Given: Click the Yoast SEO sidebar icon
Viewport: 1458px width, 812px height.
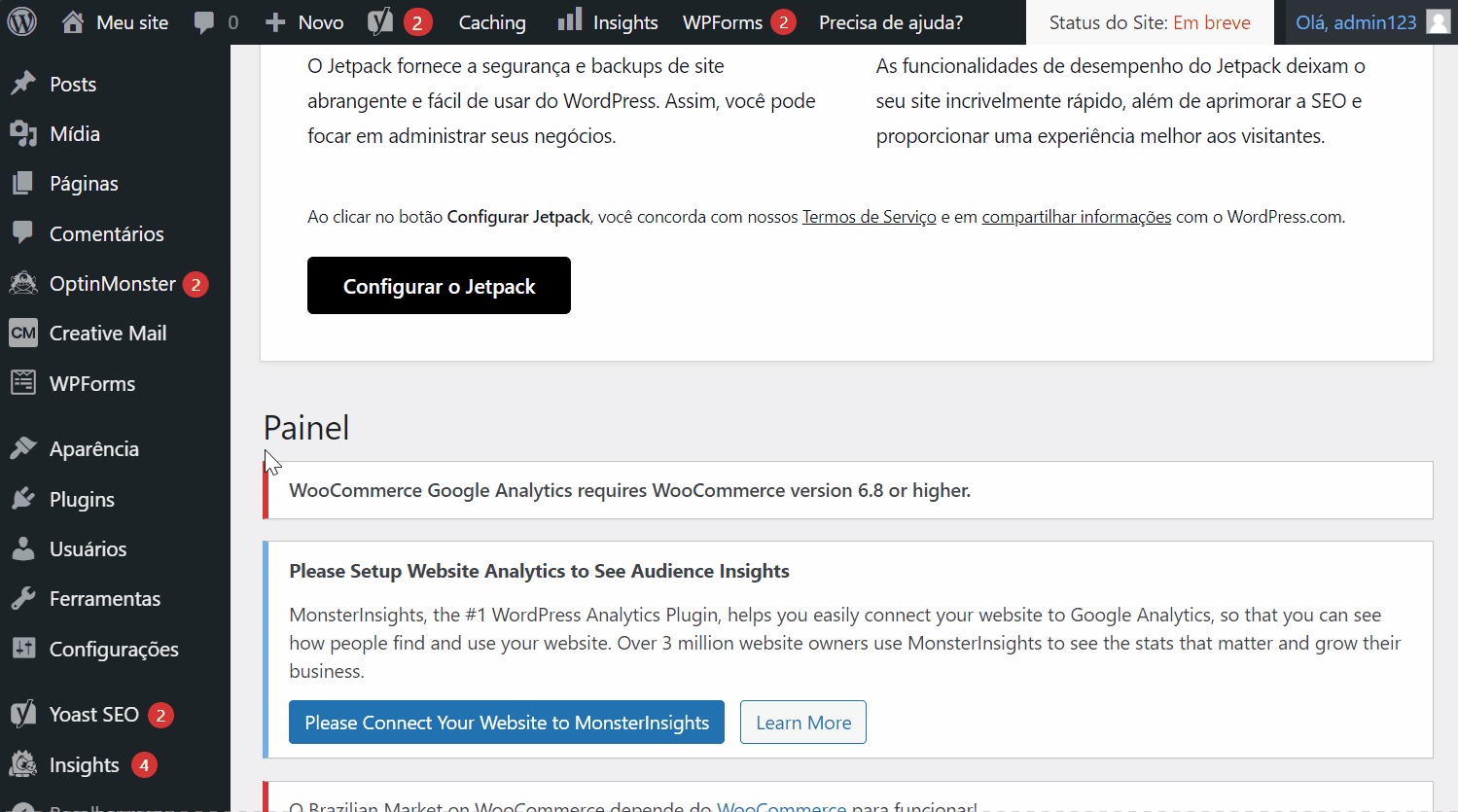Looking at the screenshot, I should pos(23,714).
